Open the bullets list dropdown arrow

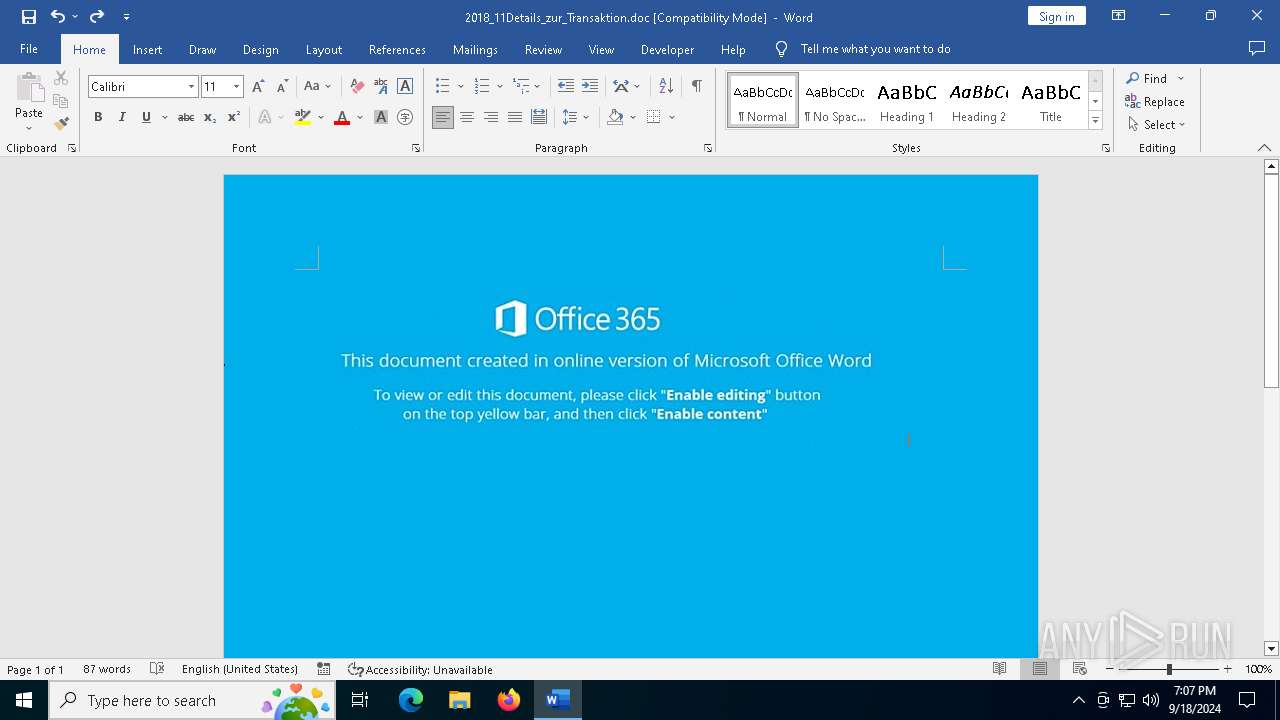click(x=460, y=86)
